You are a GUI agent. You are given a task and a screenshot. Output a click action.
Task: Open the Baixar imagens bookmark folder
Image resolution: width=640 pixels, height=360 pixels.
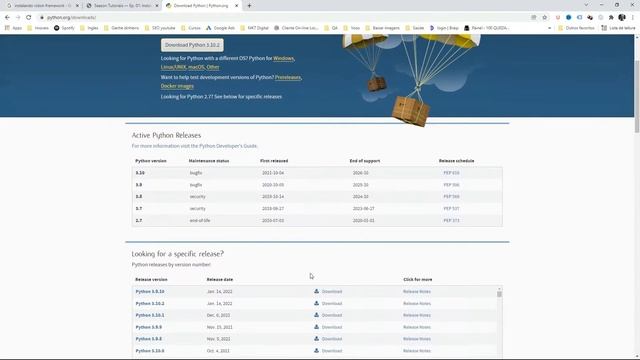pos(382,28)
